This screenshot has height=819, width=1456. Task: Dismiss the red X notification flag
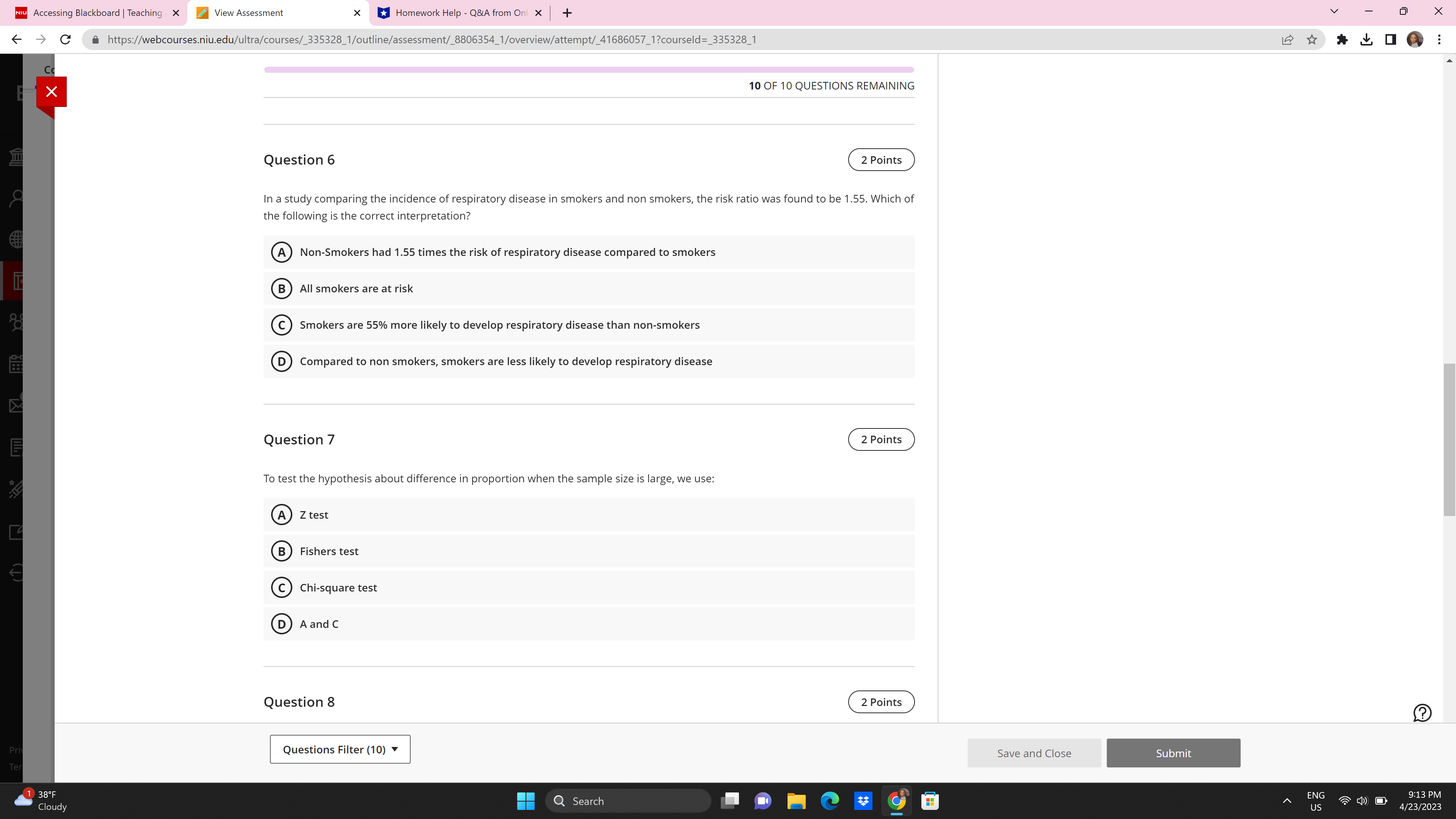[x=52, y=91]
